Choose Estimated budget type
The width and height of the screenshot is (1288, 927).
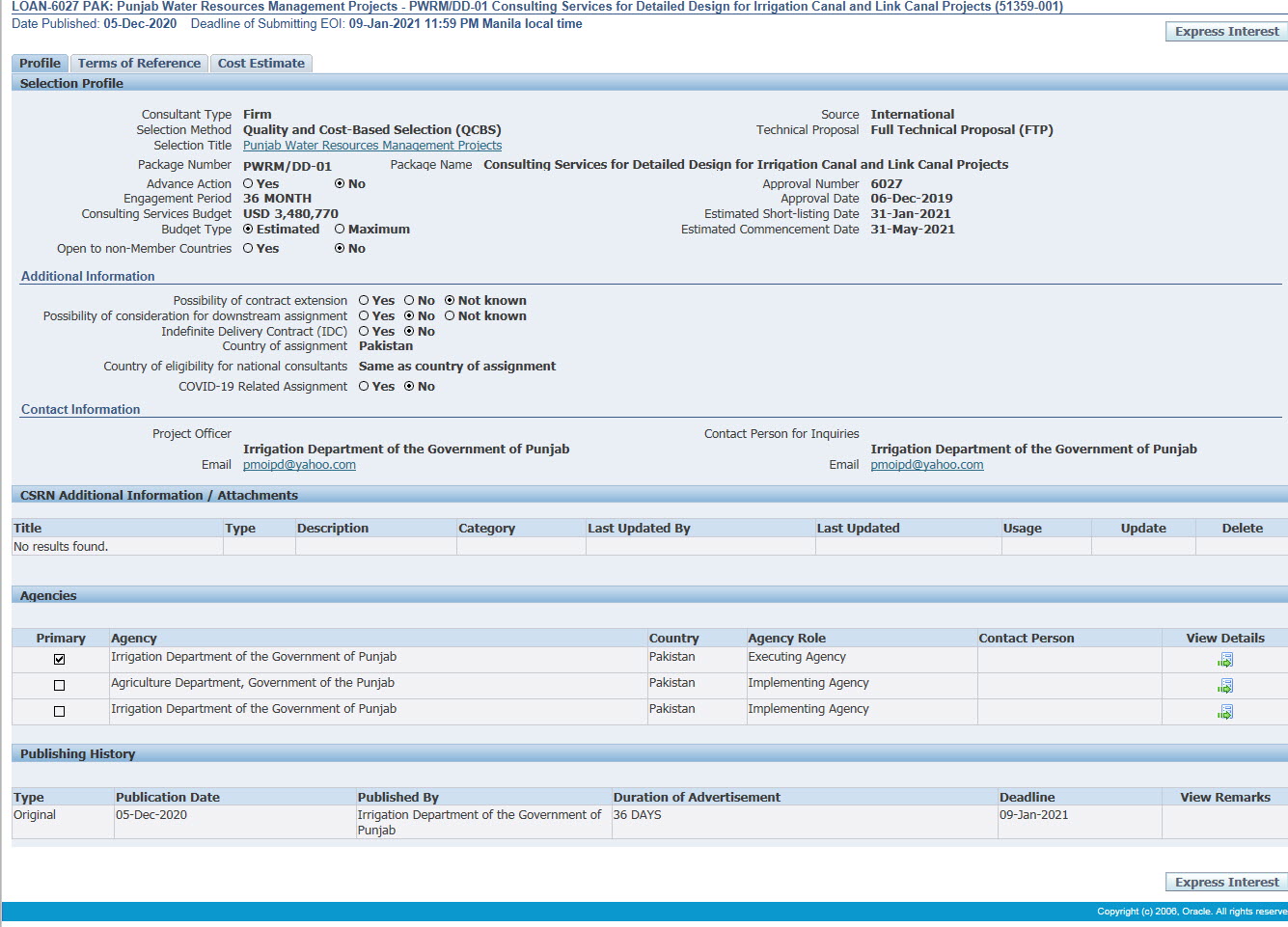click(248, 230)
